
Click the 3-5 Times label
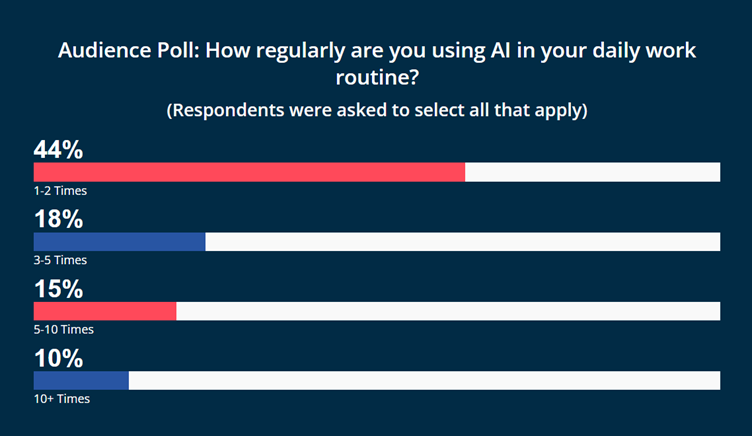coord(60,260)
